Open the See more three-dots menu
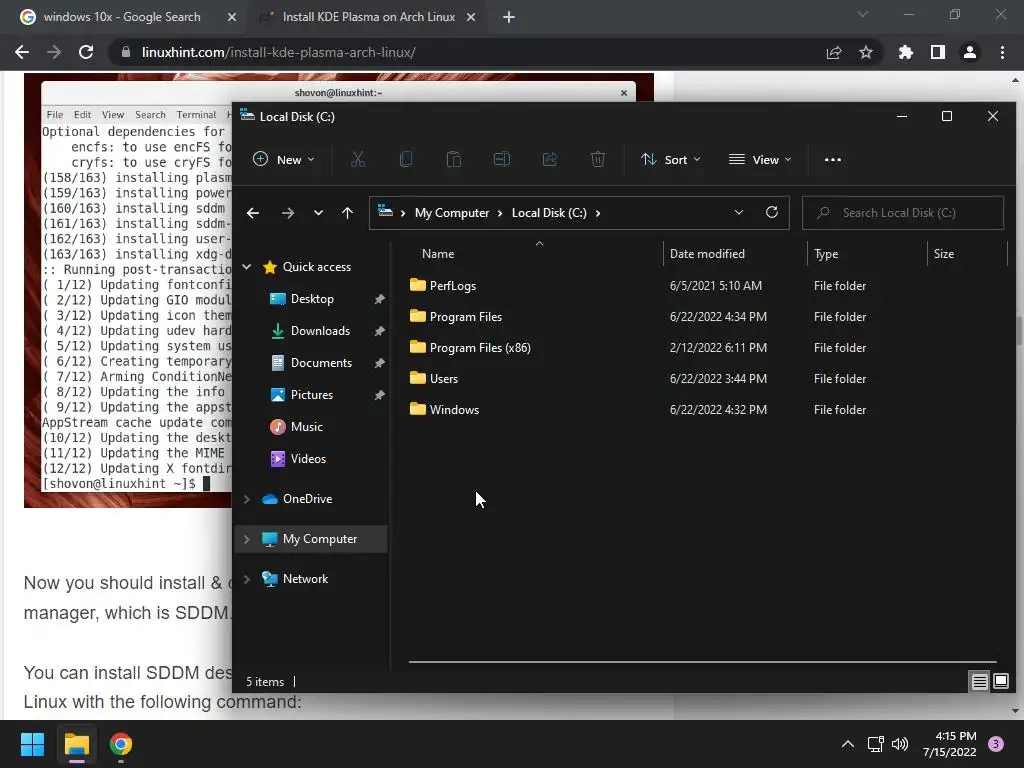The height and width of the screenshot is (768, 1024). [833, 159]
